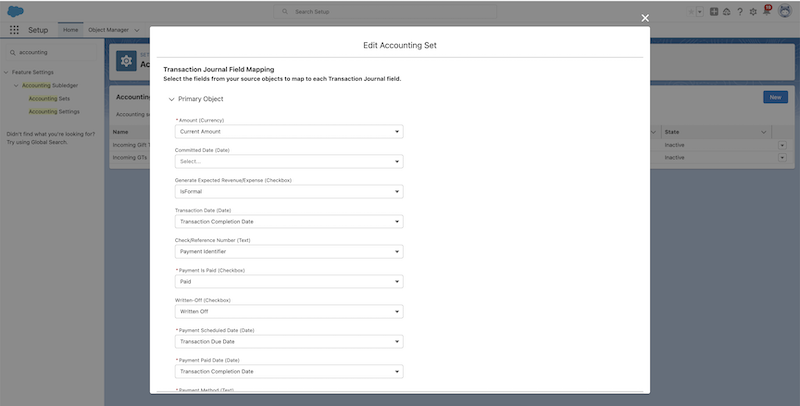Click 'Incoming Gift' row name
Screen dimensions: 800x406
click(x=130, y=145)
